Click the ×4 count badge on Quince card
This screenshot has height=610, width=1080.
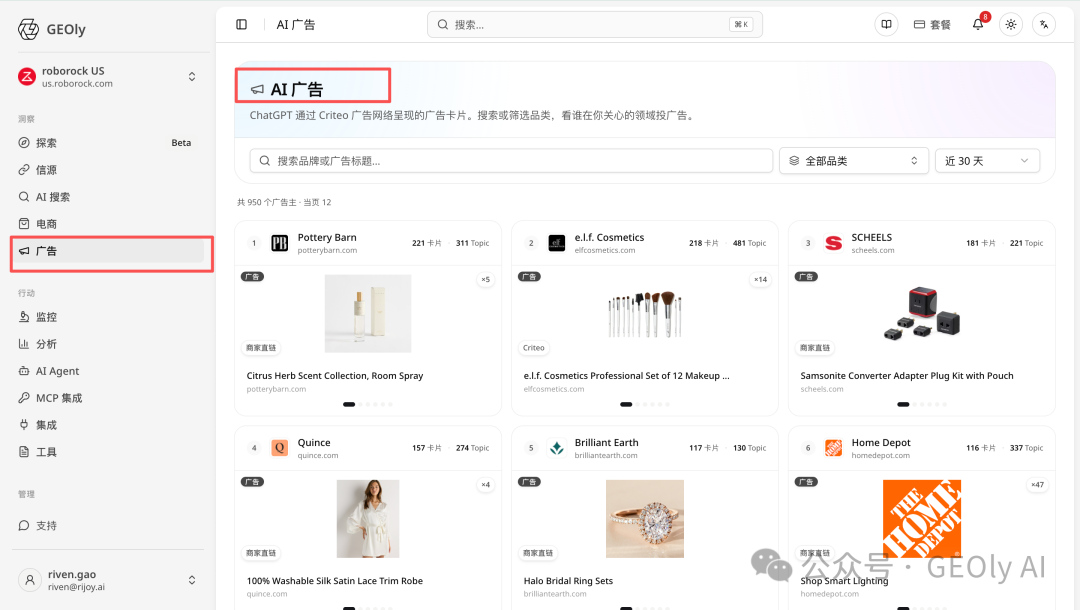point(486,485)
